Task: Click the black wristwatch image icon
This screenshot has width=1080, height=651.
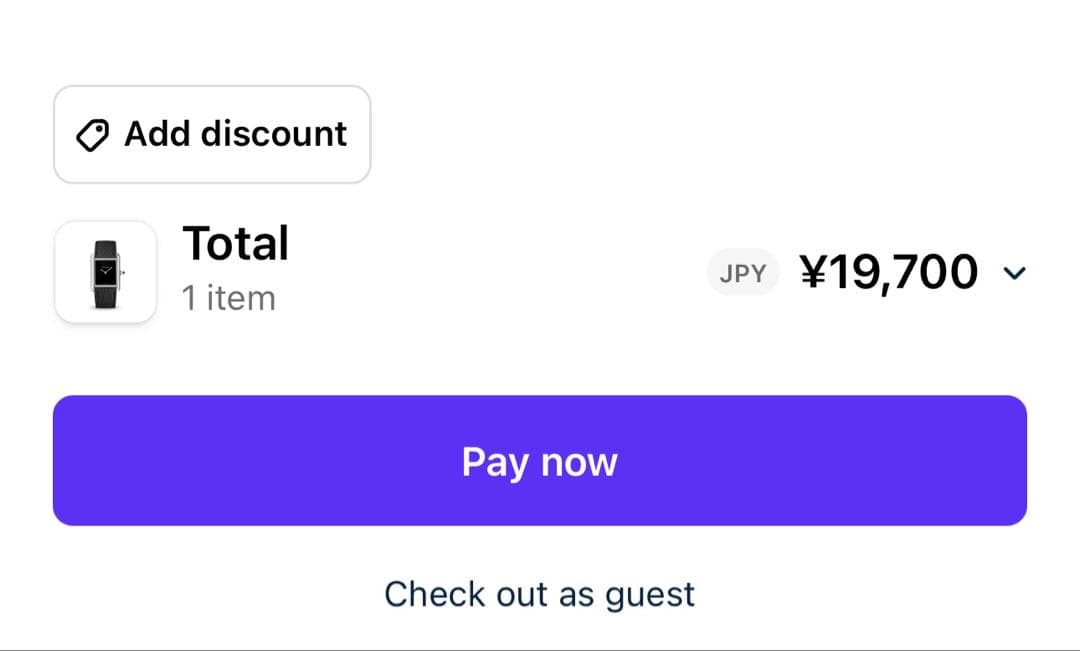Action: point(105,273)
